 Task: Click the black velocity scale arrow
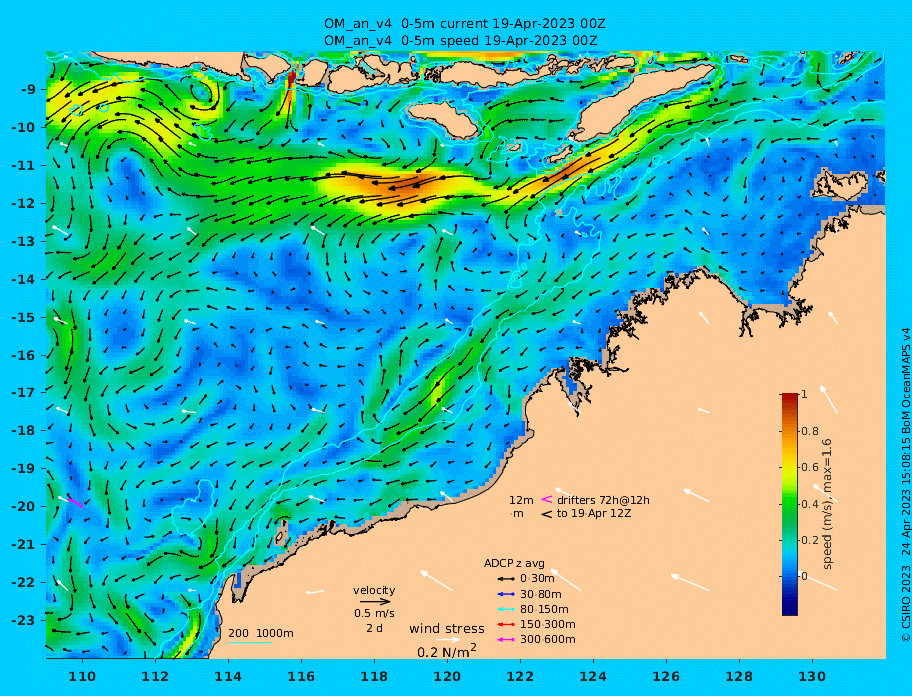tap(375, 602)
